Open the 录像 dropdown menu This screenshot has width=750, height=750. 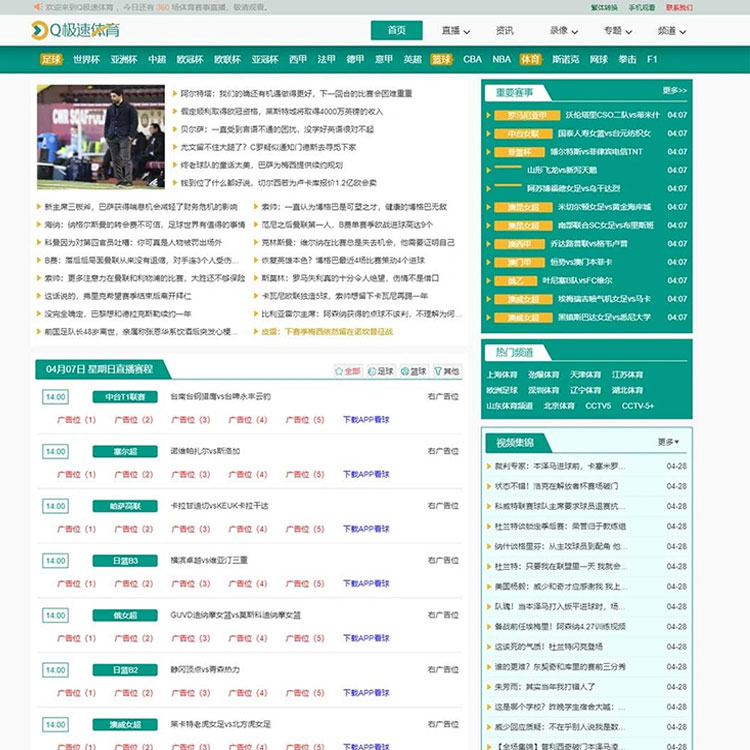[563, 31]
